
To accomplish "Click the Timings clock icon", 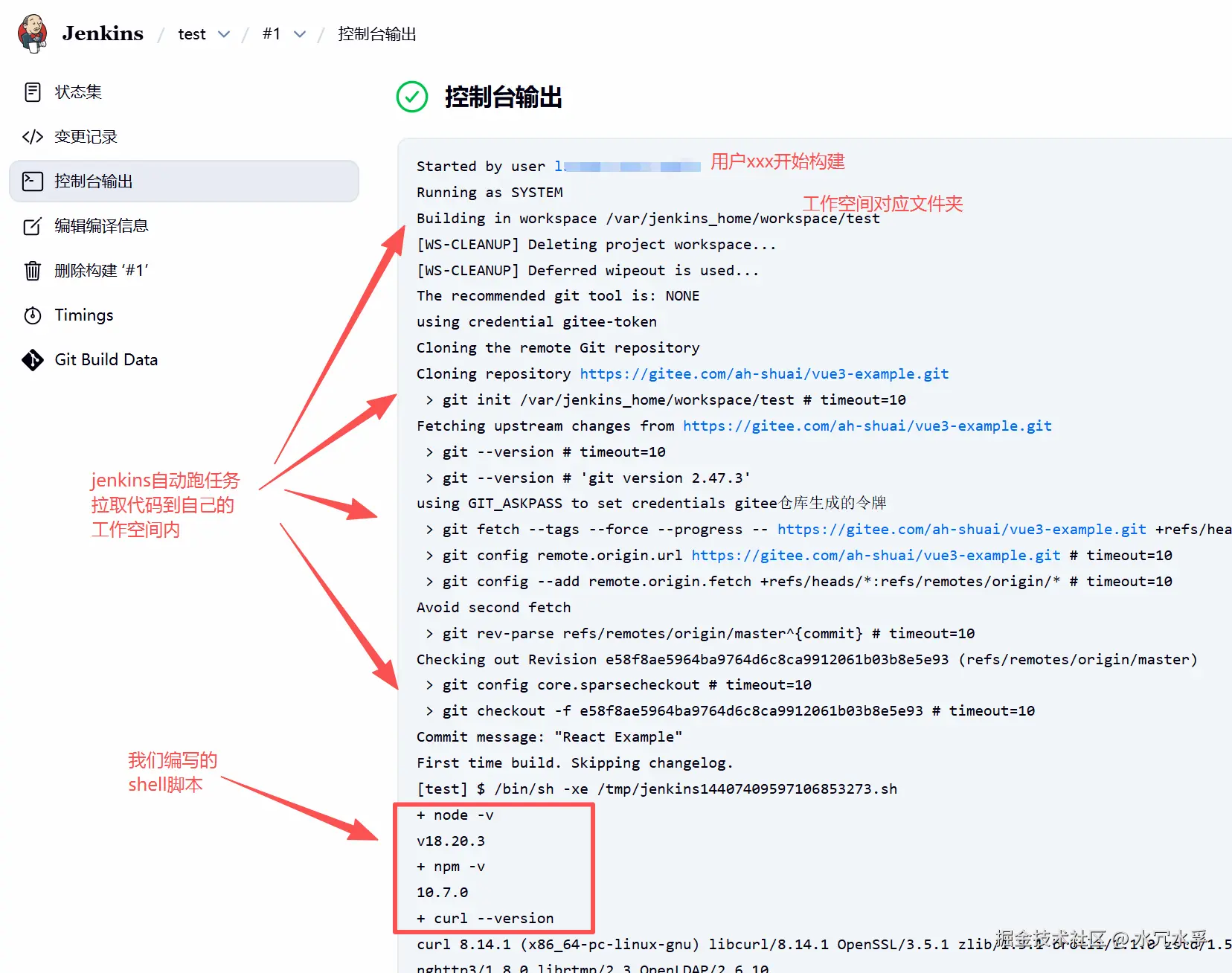I will [33, 315].
